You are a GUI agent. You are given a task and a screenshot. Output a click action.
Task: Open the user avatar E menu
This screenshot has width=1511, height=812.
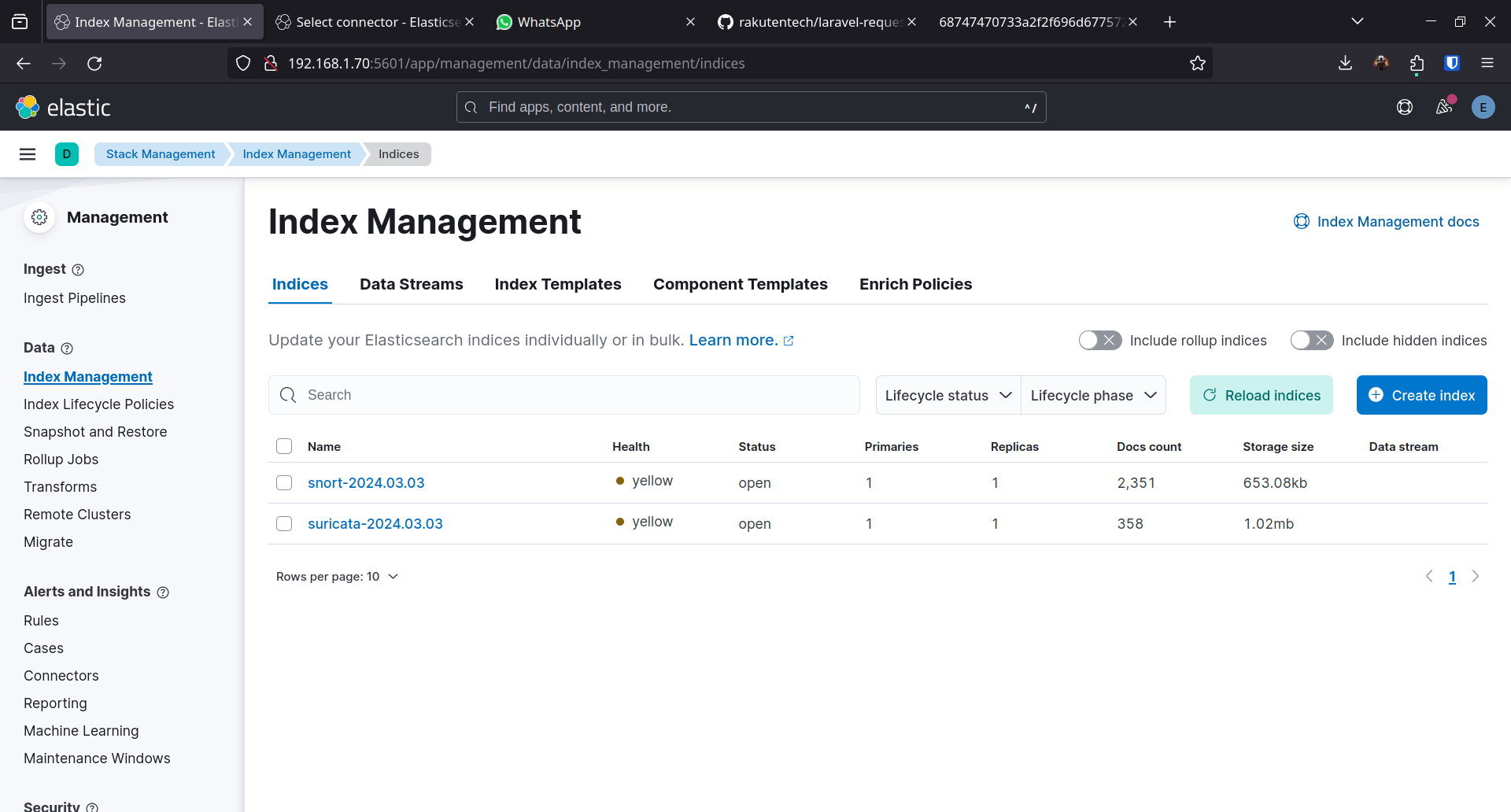tap(1483, 107)
